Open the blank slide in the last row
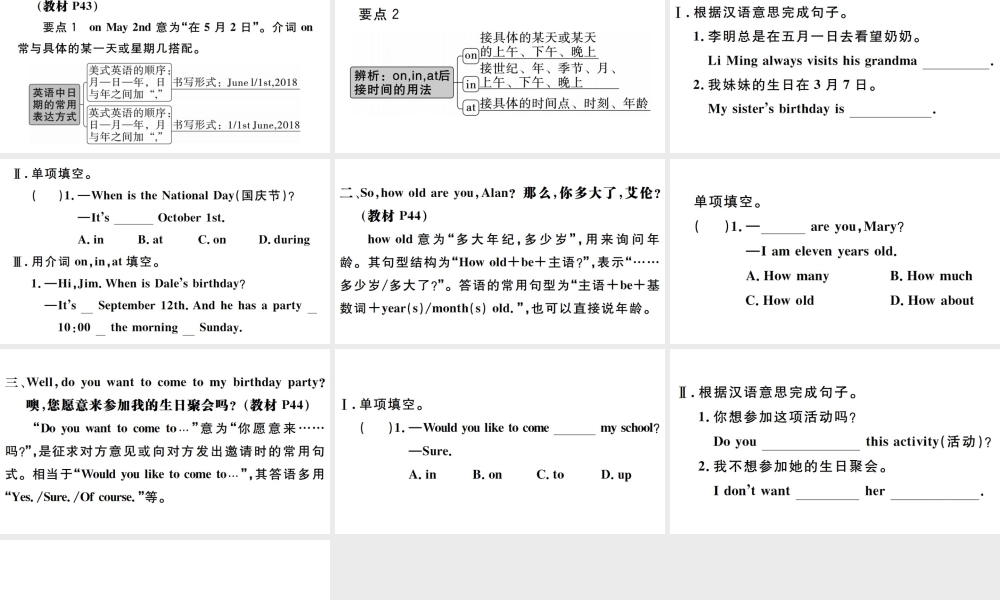Screen dimensions: 1000x600 (x=165, y=569)
